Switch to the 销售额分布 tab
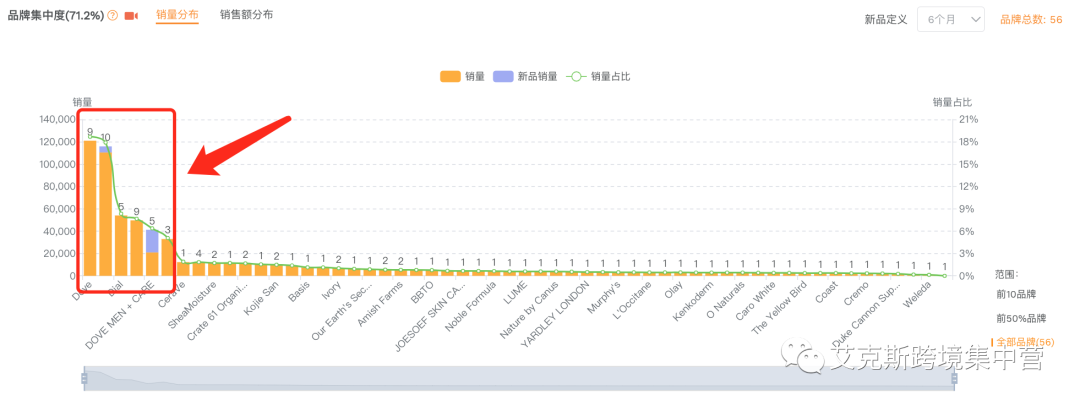This screenshot has height=406, width=1080. (246, 15)
